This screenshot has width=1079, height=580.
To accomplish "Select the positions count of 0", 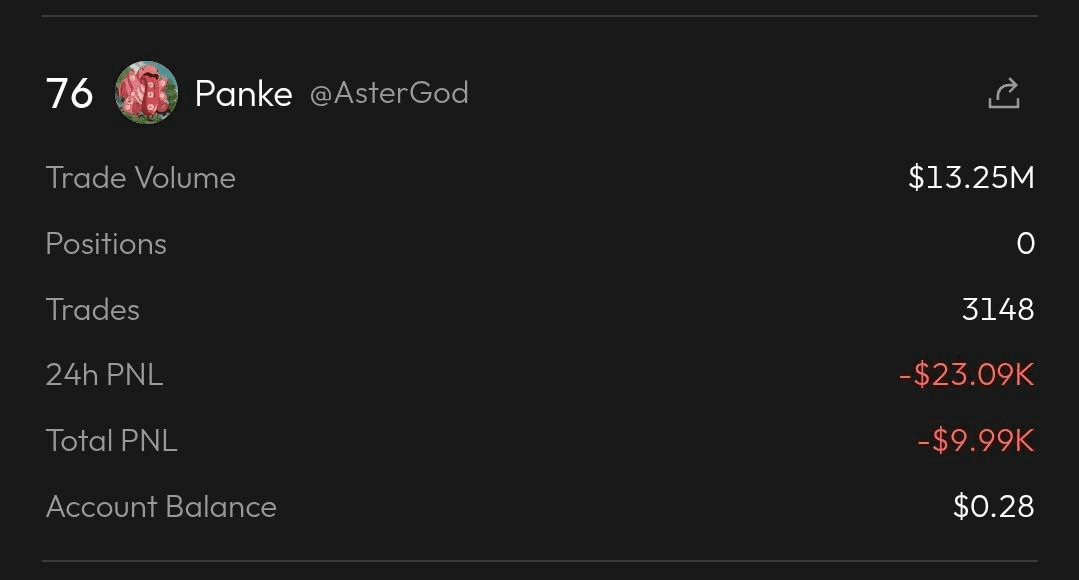I will 1025,244.
